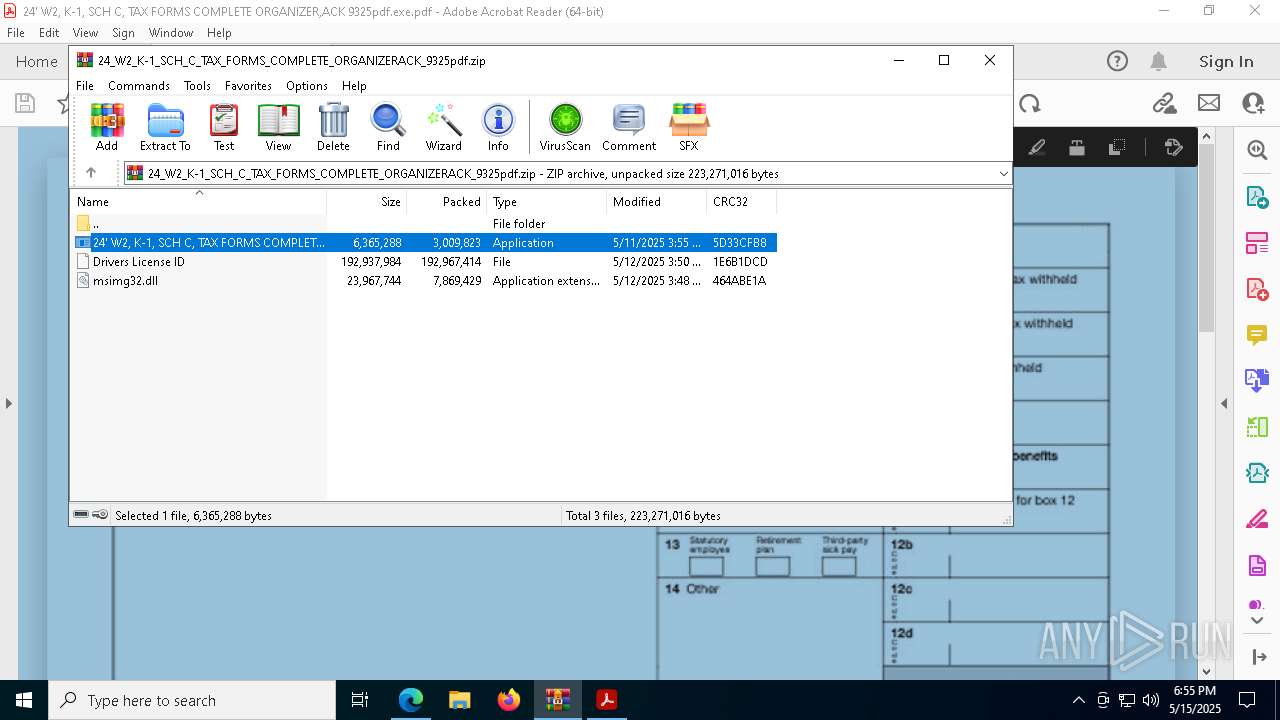Screen dimensions: 1280x720
Task: Sort by CRC32 column header
Action: (x=741, y=201)
